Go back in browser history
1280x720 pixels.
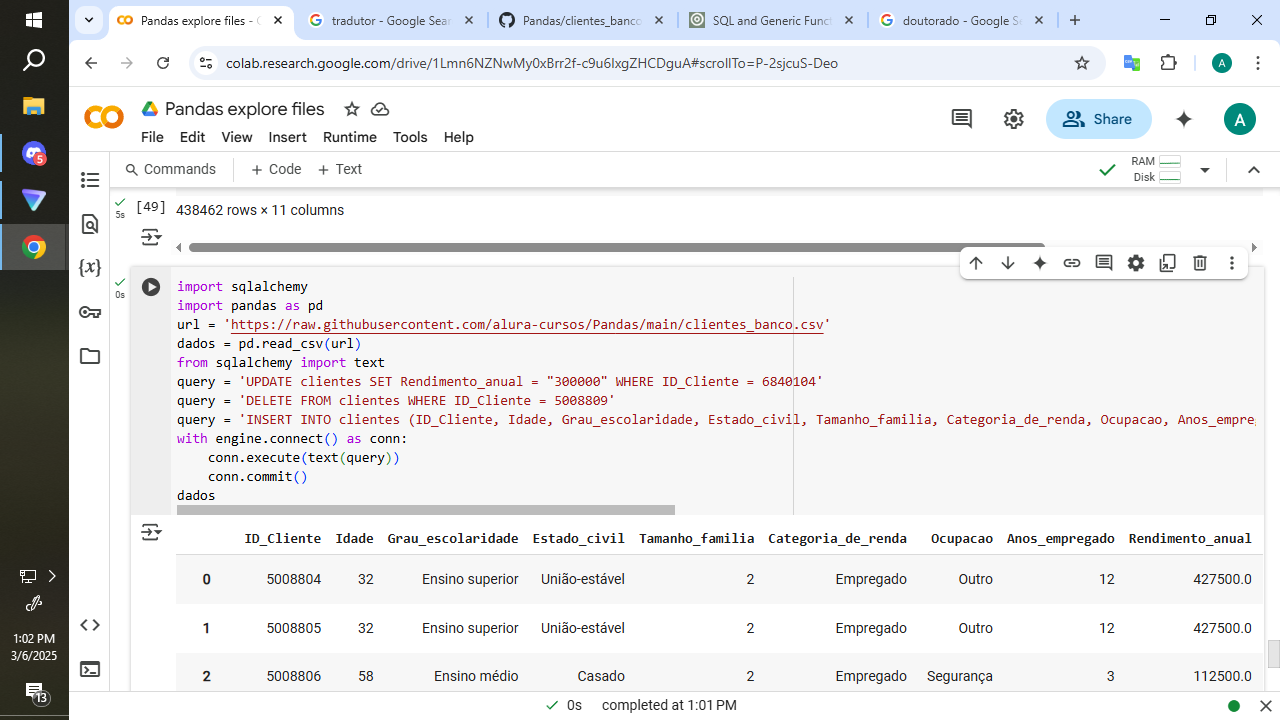[91, 63]
